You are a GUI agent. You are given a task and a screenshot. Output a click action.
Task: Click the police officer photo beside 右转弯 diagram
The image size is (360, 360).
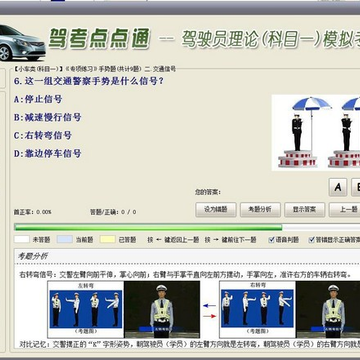click(328, 309)
